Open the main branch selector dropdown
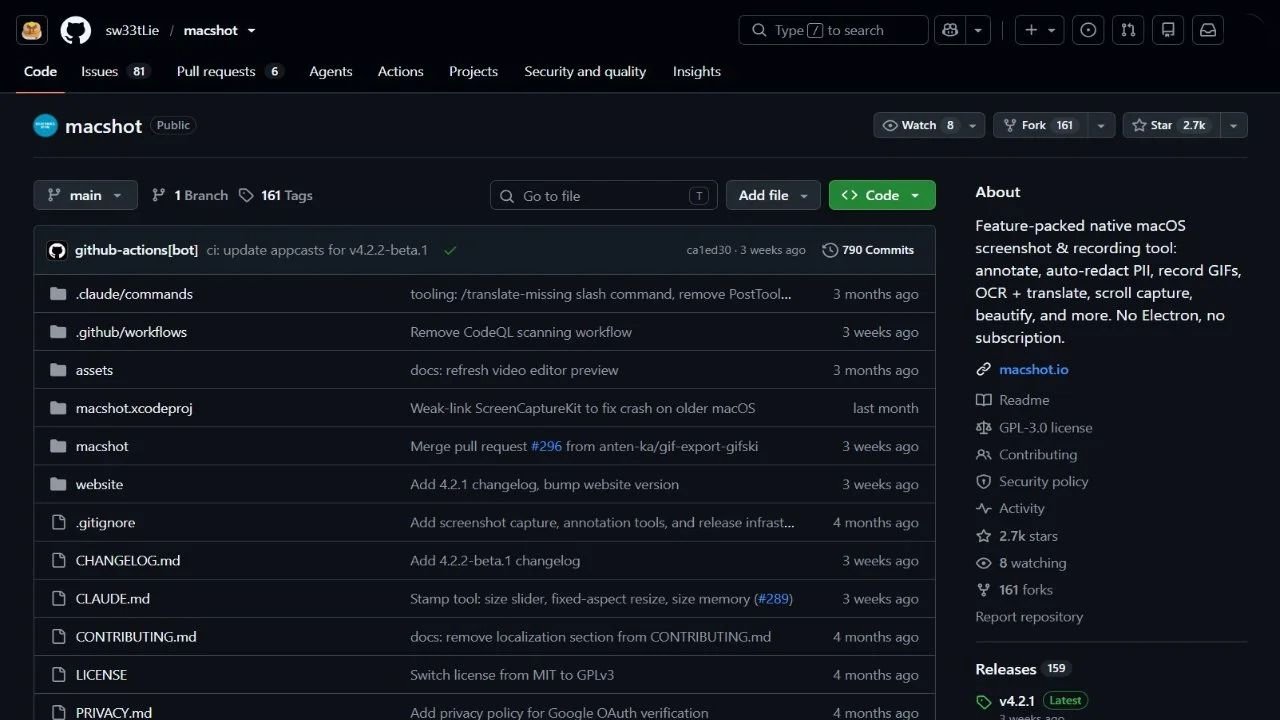The image size is (1280, 720). (x=85, y=195)
